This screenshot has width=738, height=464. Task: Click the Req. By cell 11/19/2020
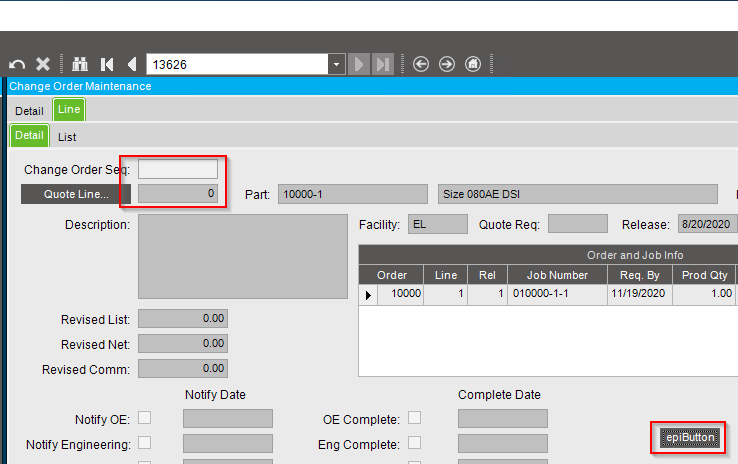[x=640, y=295]
